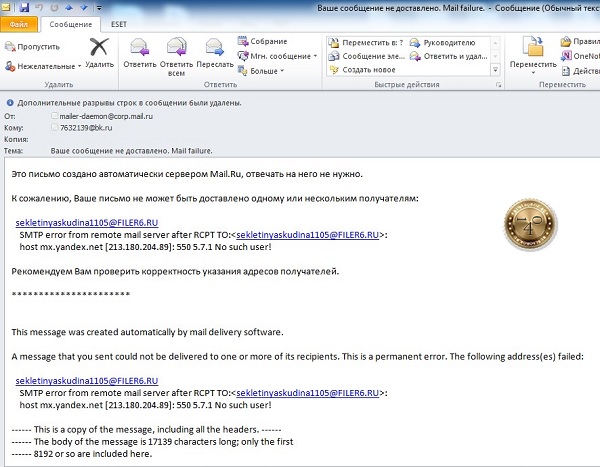The image size is (600, 467).
Task: Choose quick step Ответить и удал...
Action: 448,56
